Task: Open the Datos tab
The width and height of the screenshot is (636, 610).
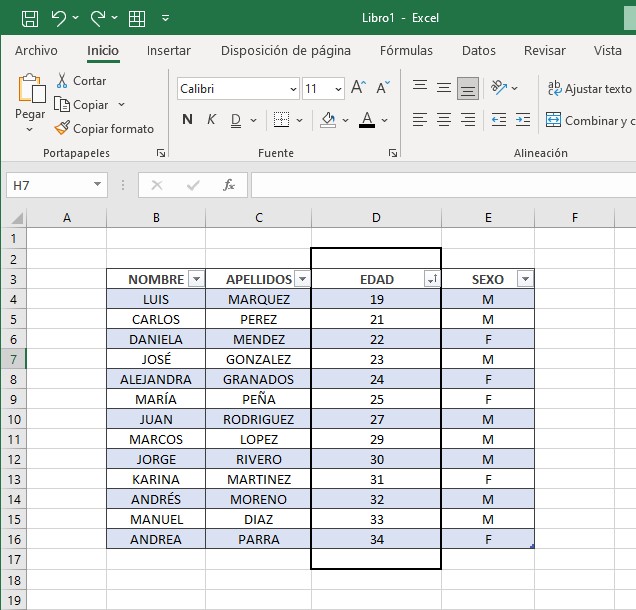Action: tap(479, 51)
